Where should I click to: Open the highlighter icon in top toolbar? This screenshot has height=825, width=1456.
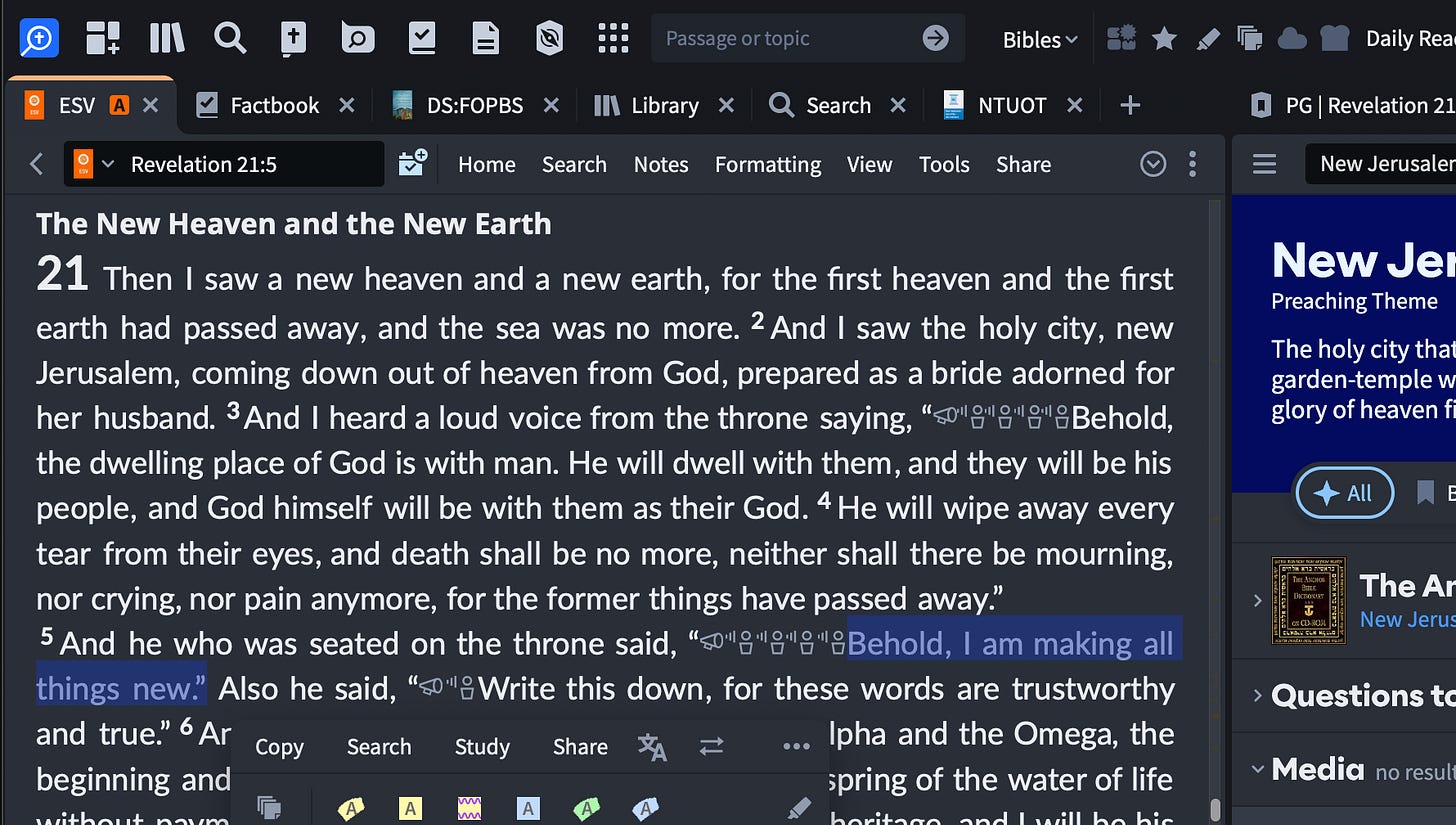pos(1207,38)
